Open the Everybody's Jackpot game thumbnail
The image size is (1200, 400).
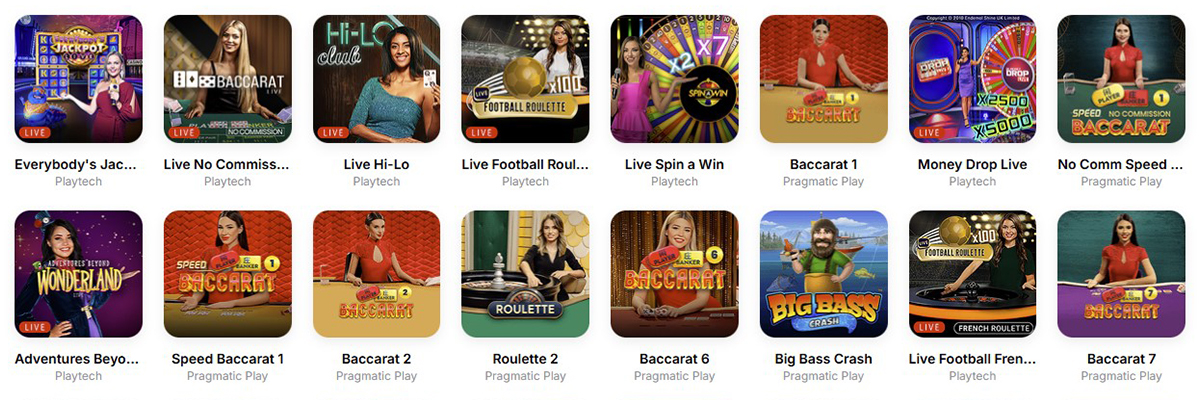78,79
